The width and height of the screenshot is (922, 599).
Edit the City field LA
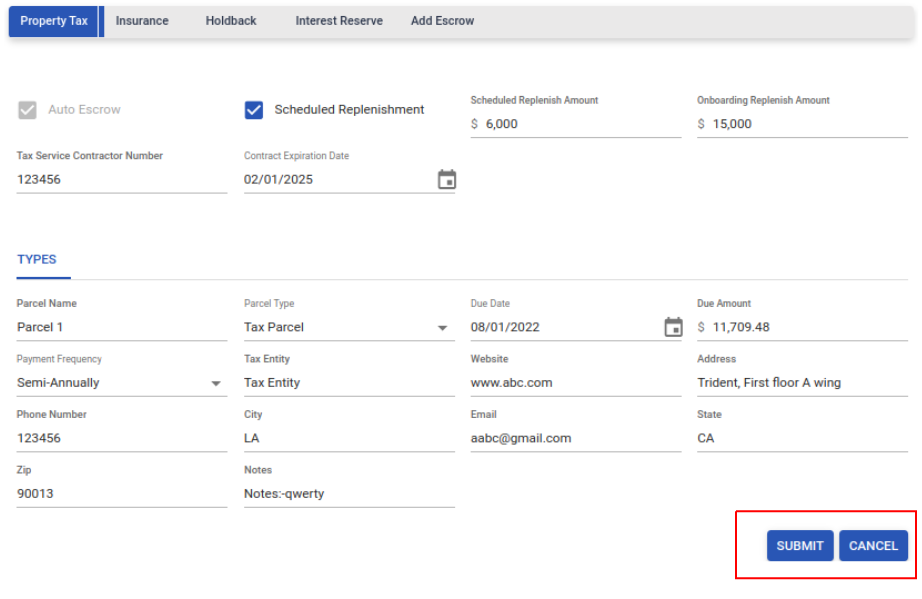pyautogui.click(x=349, y=438)
